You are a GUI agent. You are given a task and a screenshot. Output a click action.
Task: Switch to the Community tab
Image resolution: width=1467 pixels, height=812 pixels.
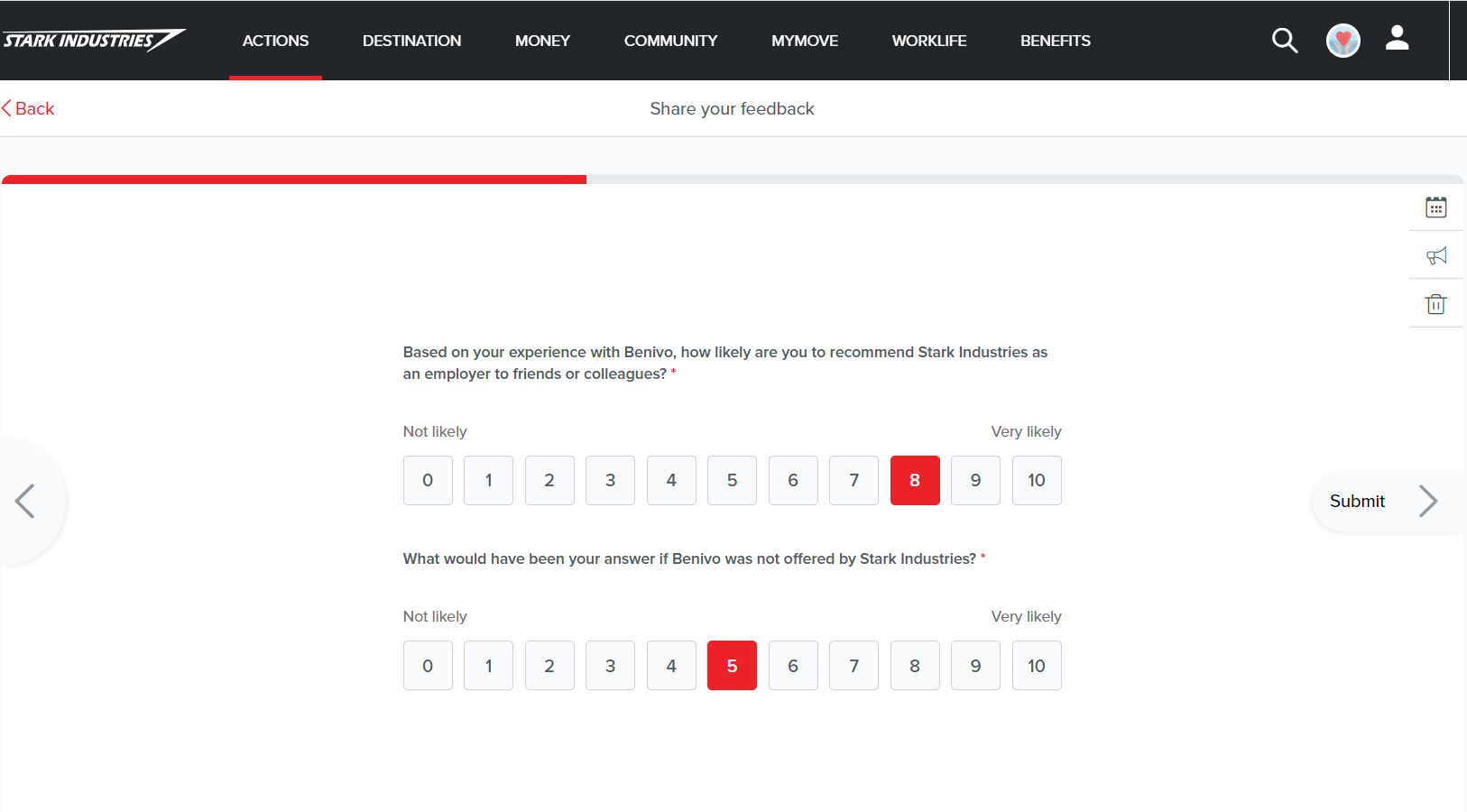[x=670, y=41]
